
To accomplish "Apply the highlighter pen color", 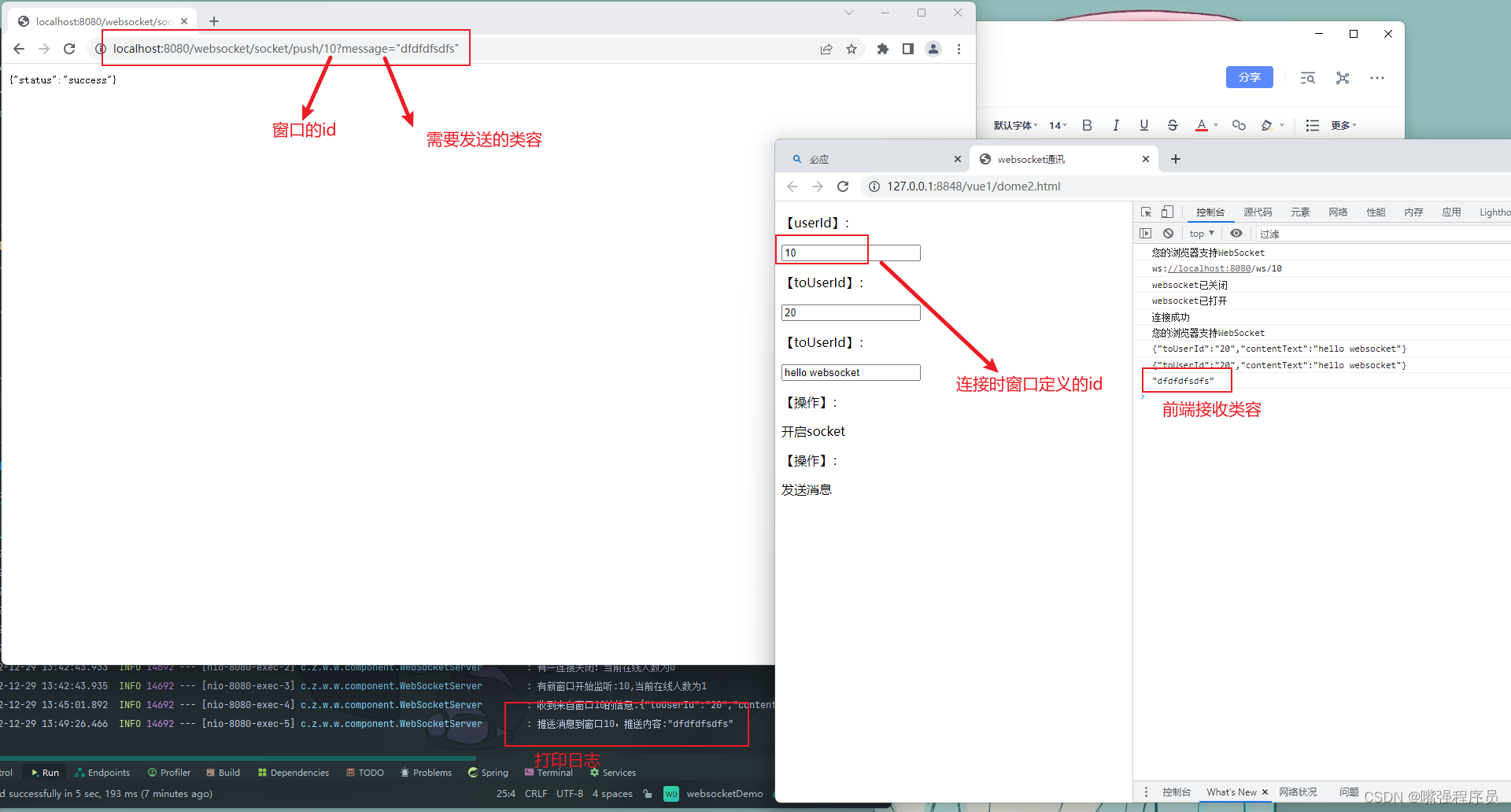I will (1267, 125).
